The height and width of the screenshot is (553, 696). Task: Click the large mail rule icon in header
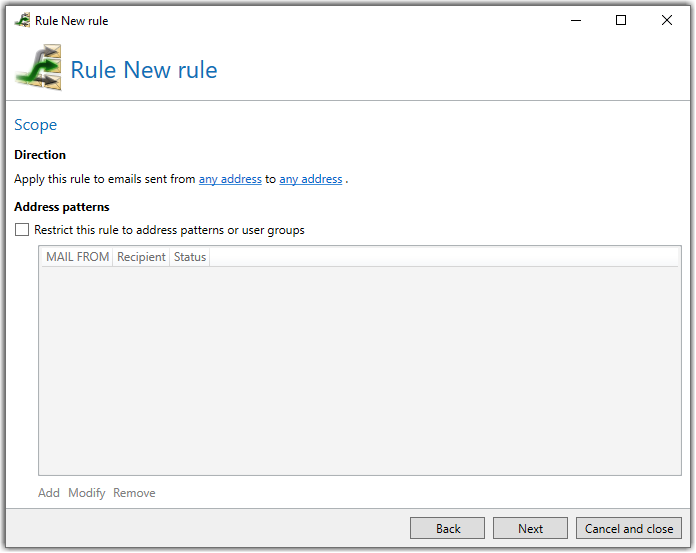pyautogui.click(x=39, y=67)
